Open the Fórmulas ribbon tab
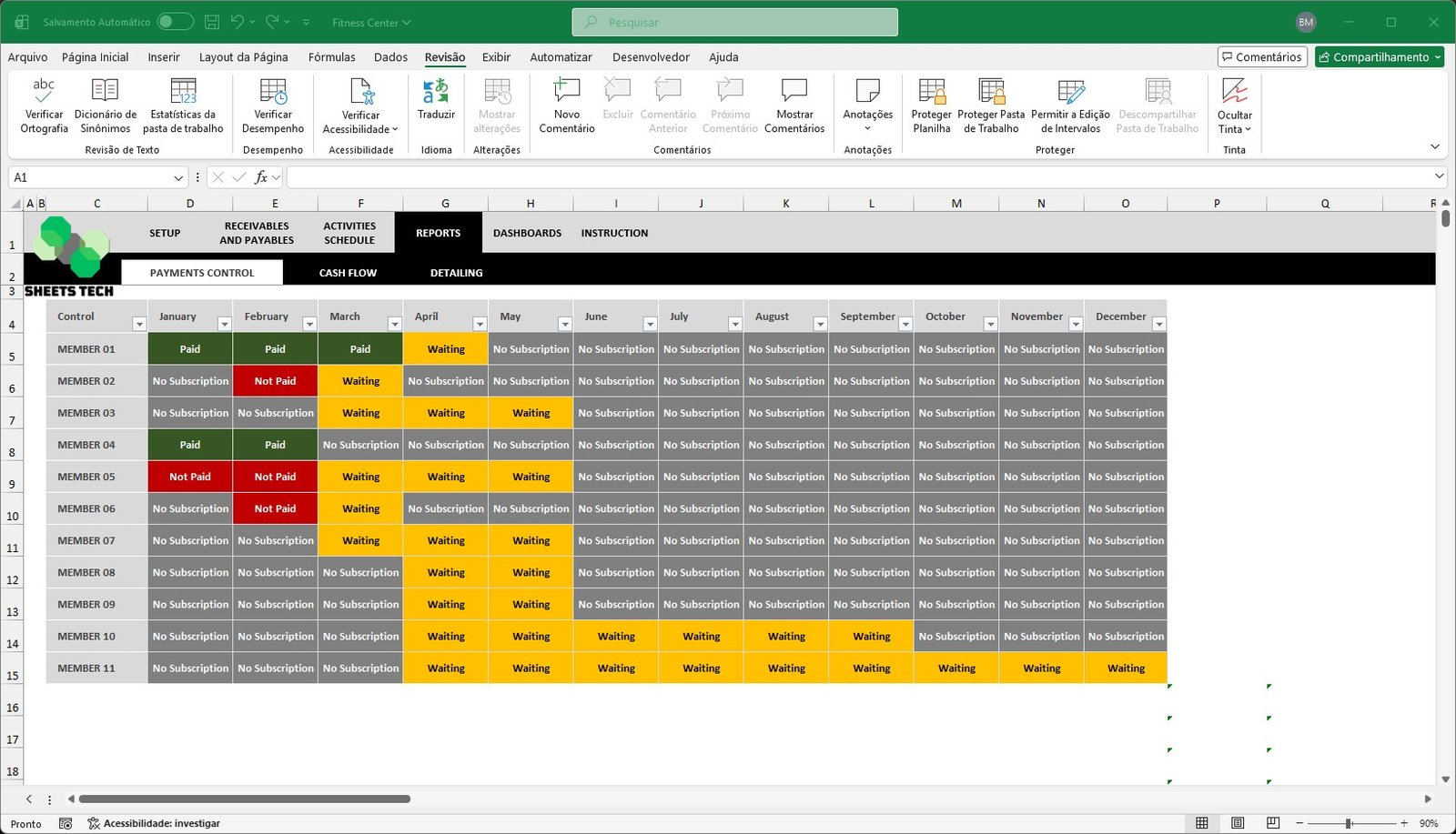Viewport: 1456px width, 834px height. point(331,57)
